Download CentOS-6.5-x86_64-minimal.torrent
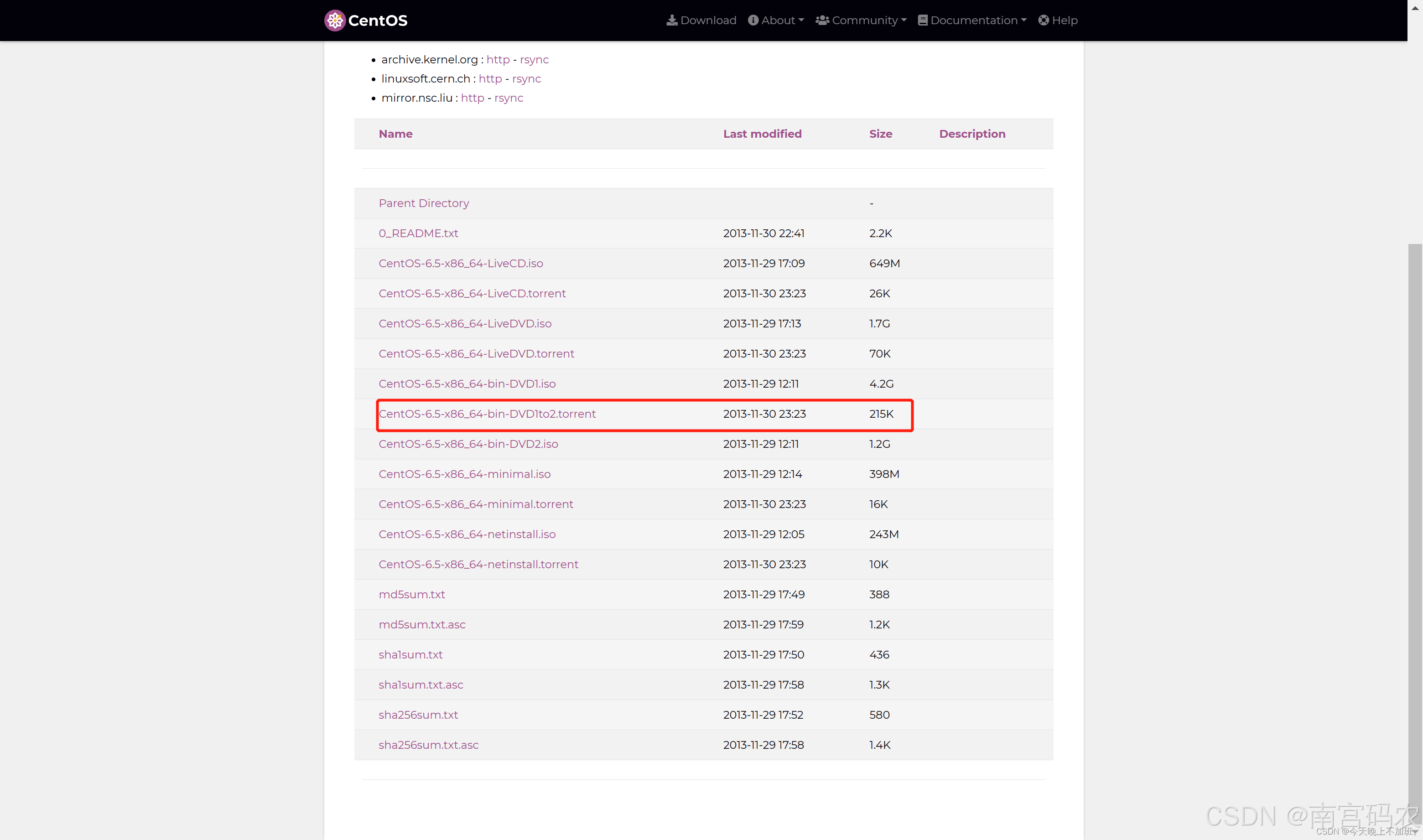The width and height of the screenshot is (1423, 840). coord(475,504)
